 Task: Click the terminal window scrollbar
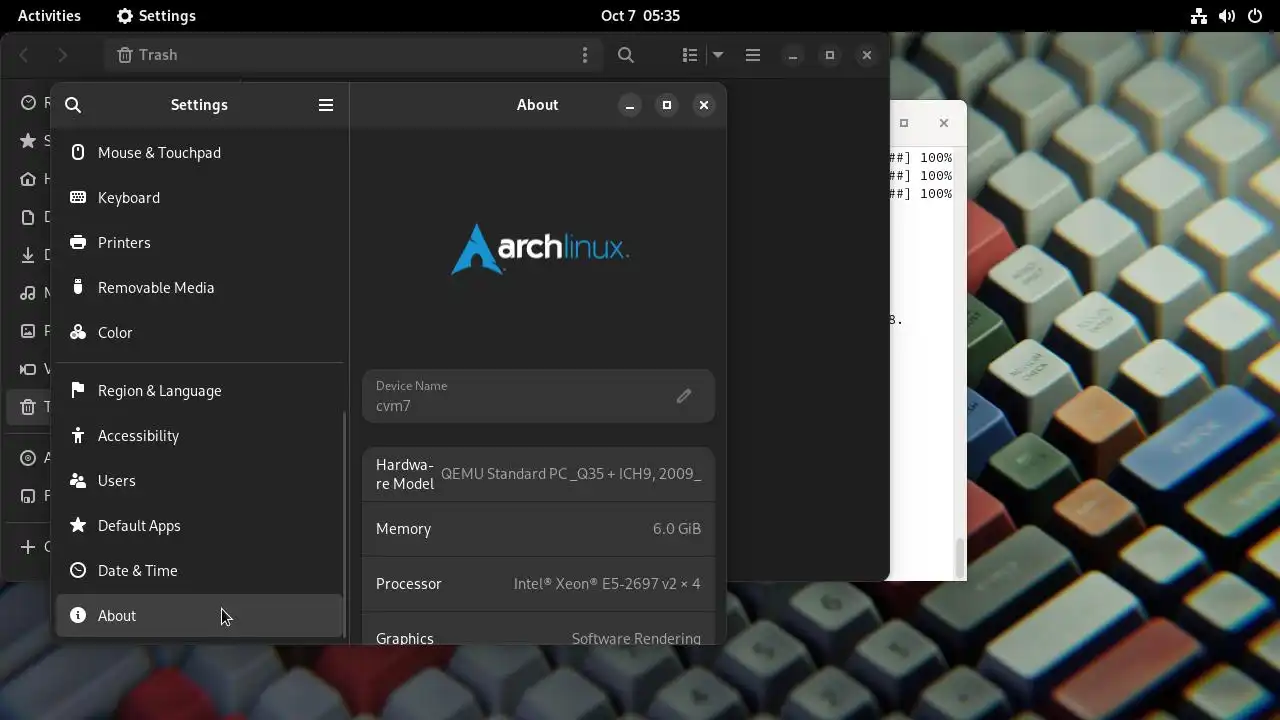click(960, 558)
